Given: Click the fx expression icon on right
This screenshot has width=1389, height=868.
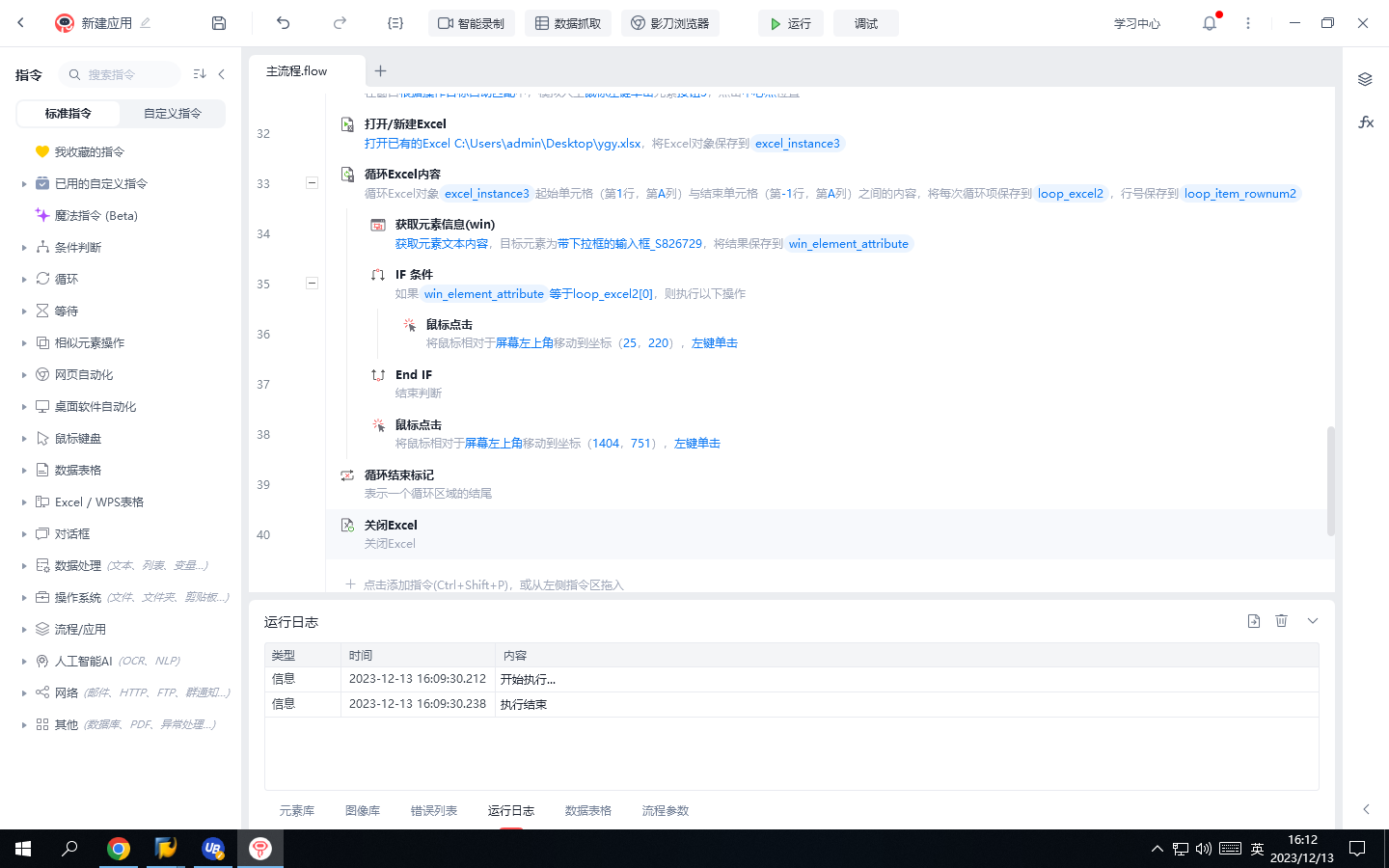Looking at the screenshot, I should tap(1365, 122).
